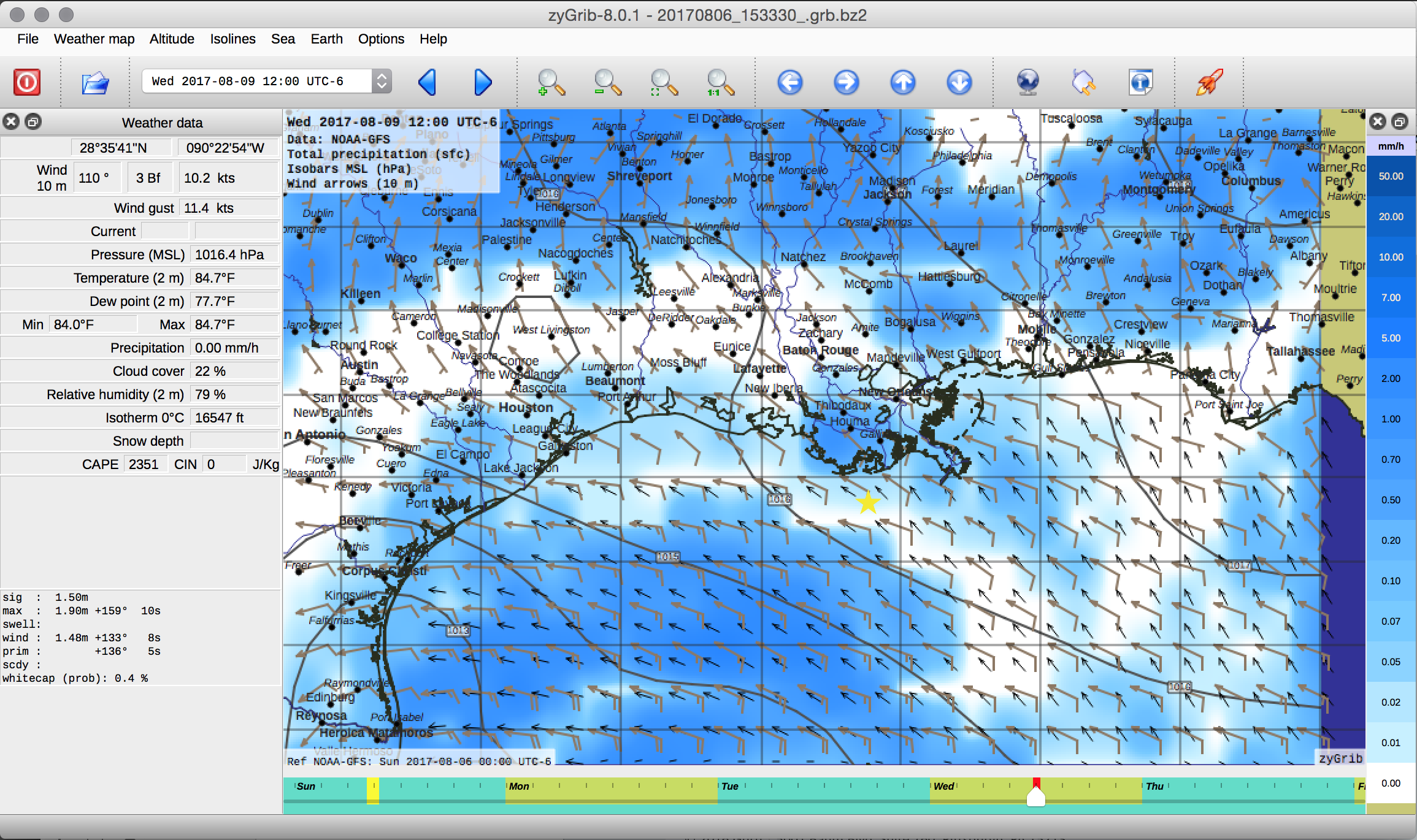This screenshot has width=1417, height=840.
Task: Click Wed on the timeline
Action: [x=943, y=786]
